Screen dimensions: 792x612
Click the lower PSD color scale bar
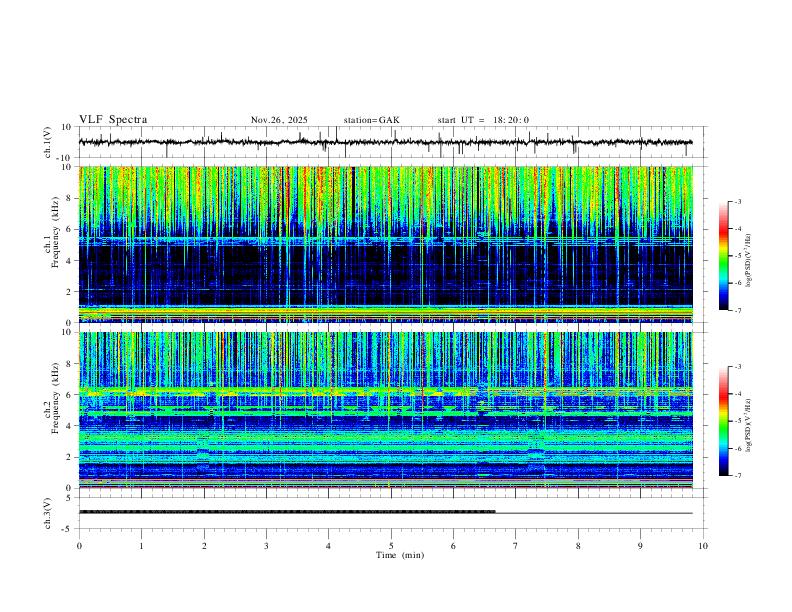[724, 421]
